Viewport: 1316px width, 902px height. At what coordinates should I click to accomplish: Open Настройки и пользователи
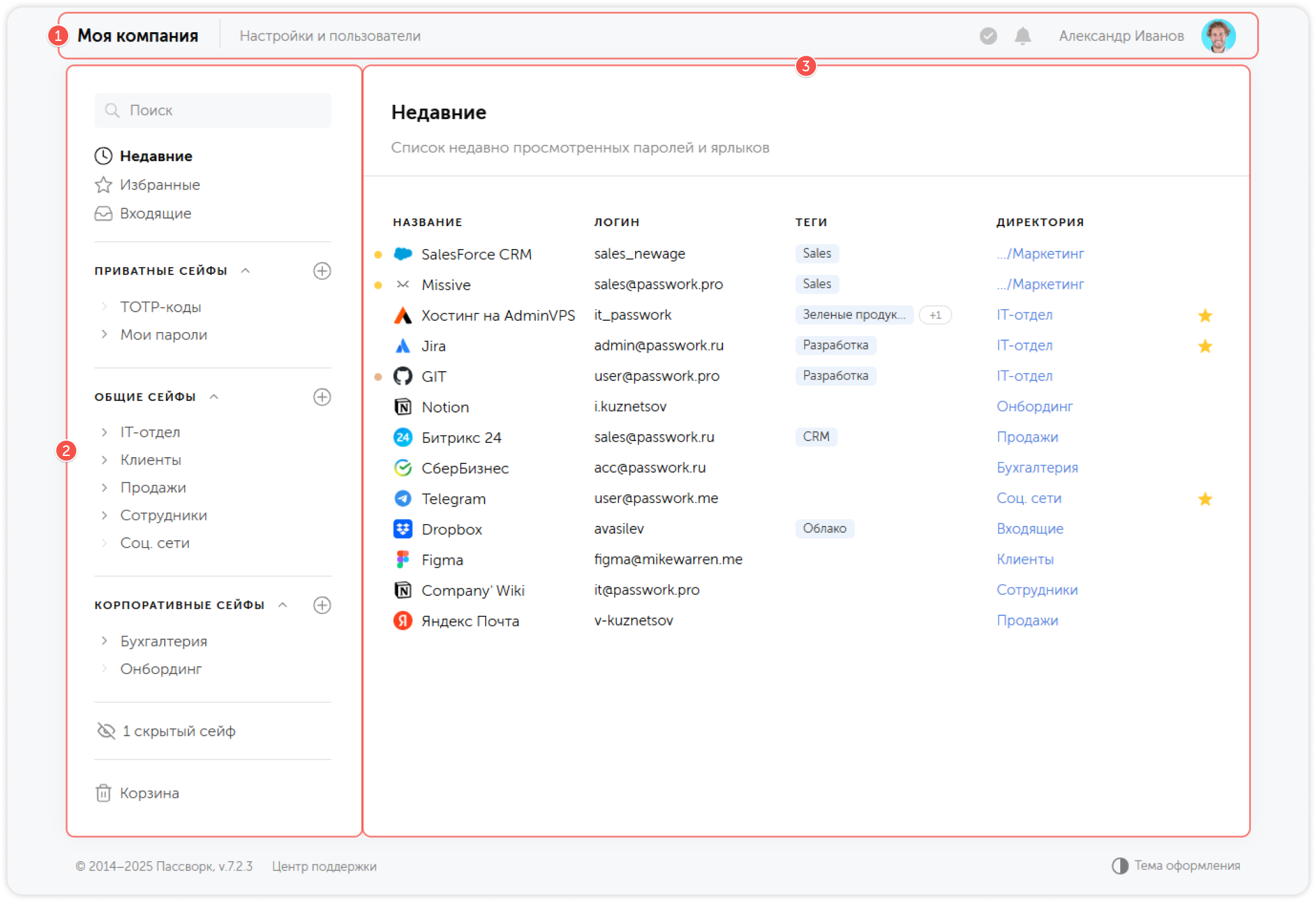330,36
